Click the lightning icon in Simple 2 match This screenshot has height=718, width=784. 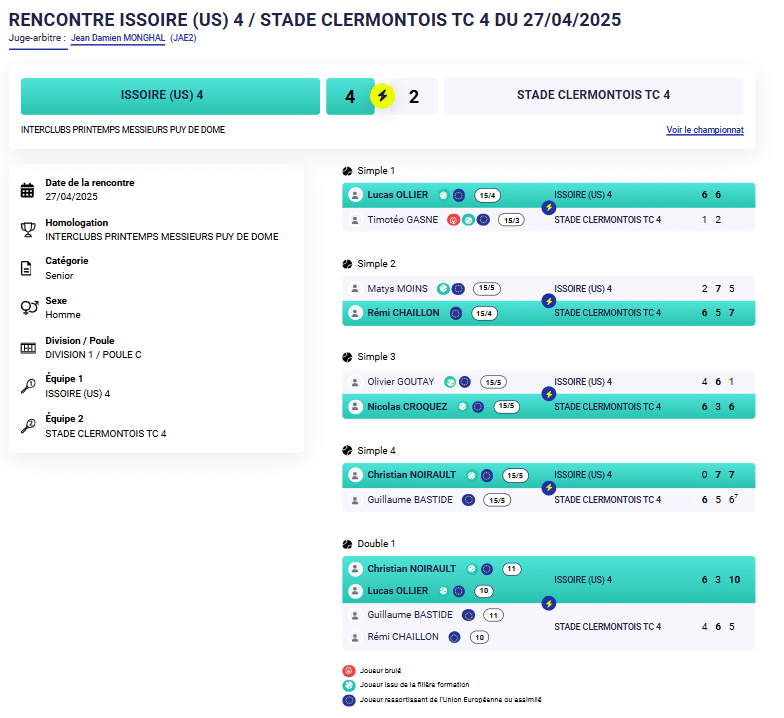tap(548, 301)
